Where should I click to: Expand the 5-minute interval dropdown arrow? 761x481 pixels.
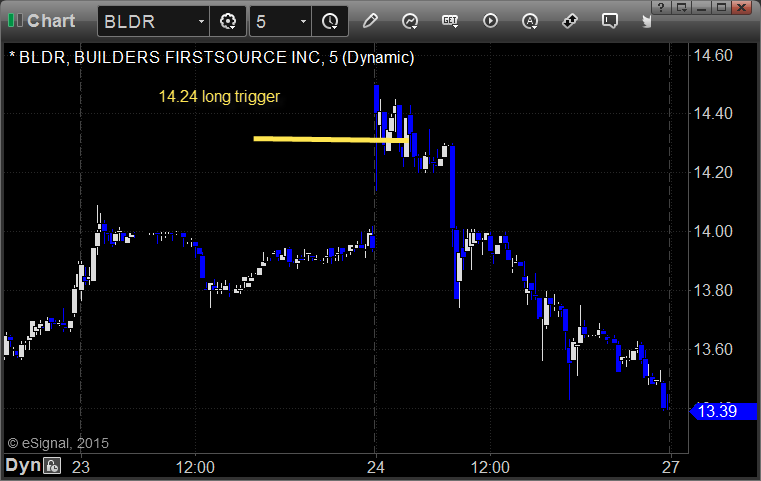pyautogui.click(x=303, y=21)
